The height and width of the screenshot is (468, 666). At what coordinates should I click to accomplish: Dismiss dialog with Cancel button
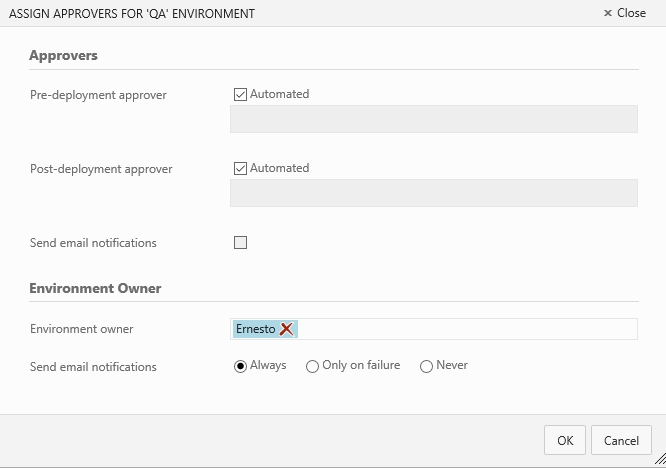pyautogui.click(x=621, y=440)
